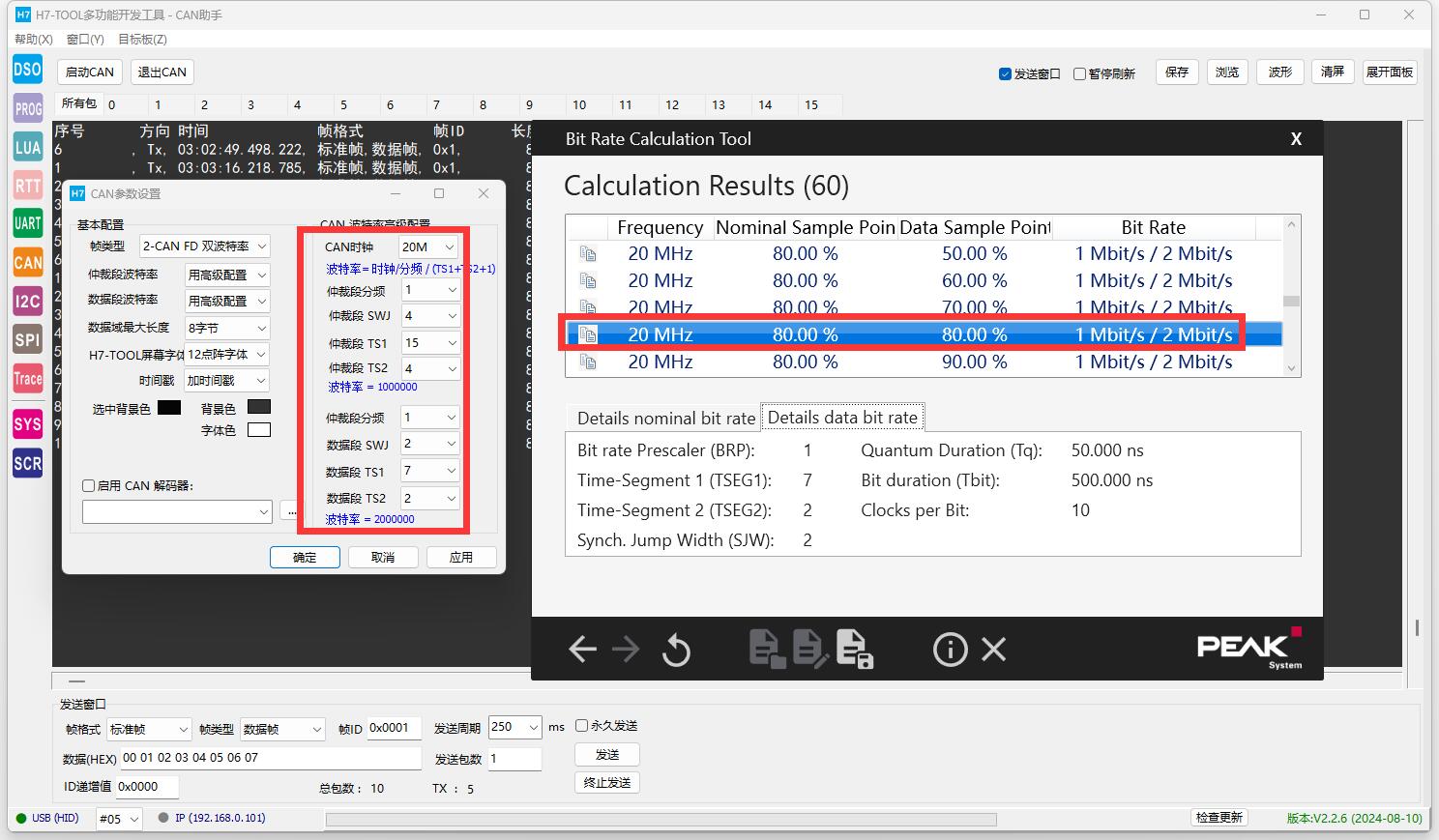Switch to Details data bit rate tab
Image resolution: width=1439 pixels, height=840 pixels.
tap(842, 418)
